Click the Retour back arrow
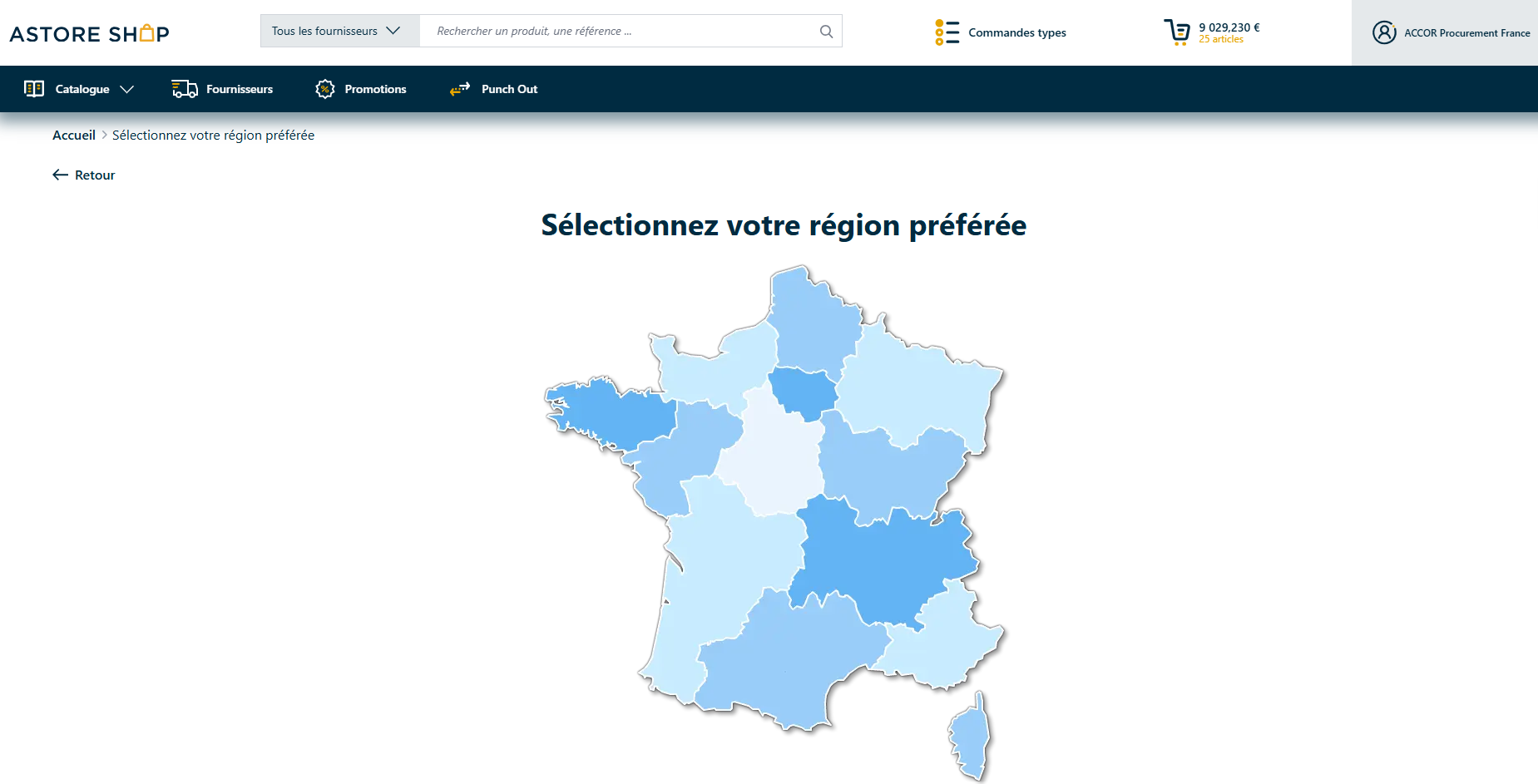This screenshot has width=1538, height=784. click(x=60, y=175)
